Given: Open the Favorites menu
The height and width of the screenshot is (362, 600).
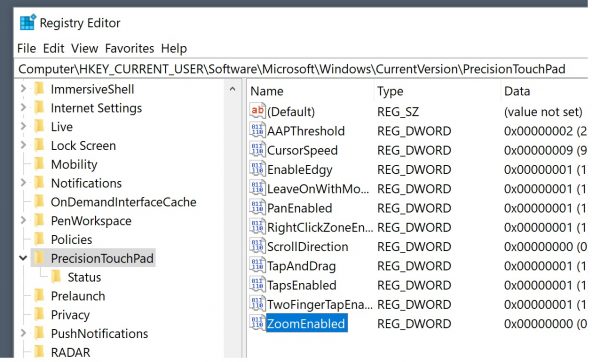Looking at the screenshot, I should (129, 49).
